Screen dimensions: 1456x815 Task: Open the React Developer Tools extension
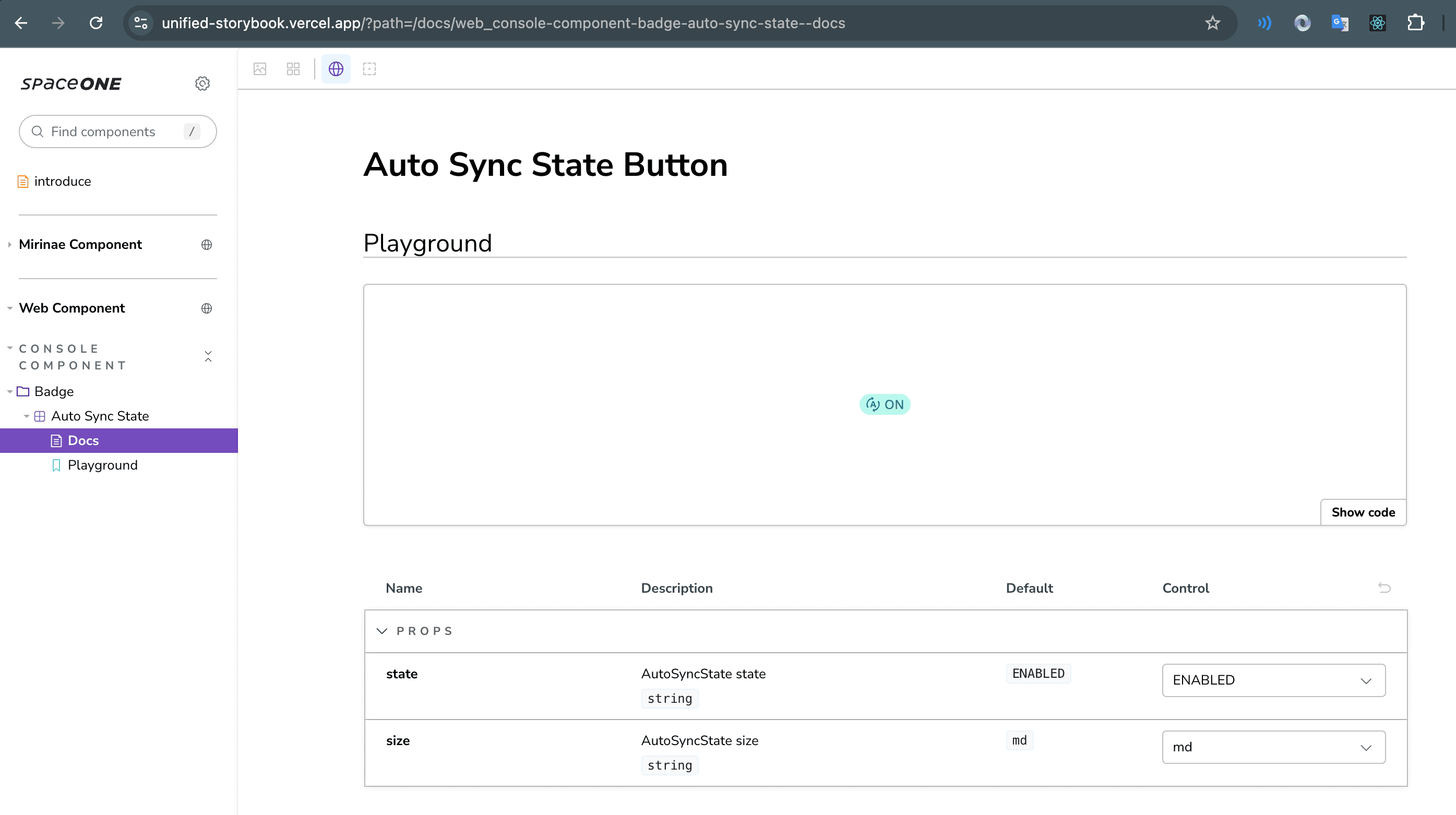click(x=1377, y=23)
